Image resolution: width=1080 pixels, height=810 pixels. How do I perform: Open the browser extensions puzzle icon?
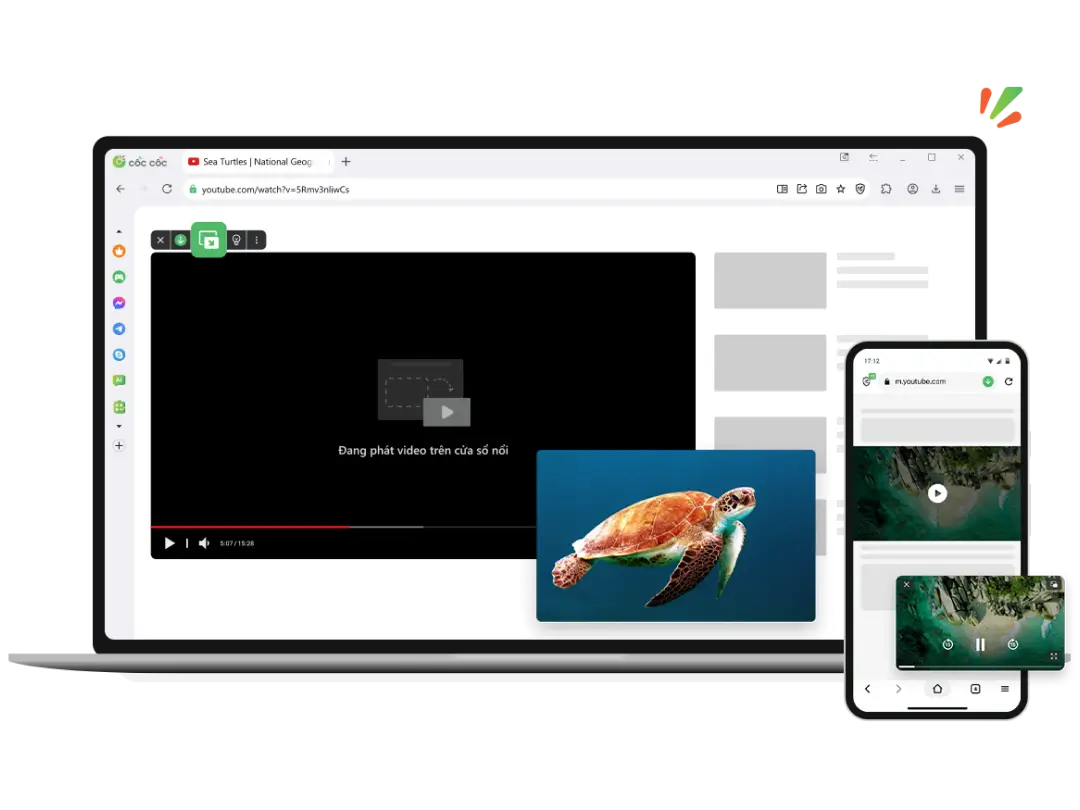pos(887,189)
